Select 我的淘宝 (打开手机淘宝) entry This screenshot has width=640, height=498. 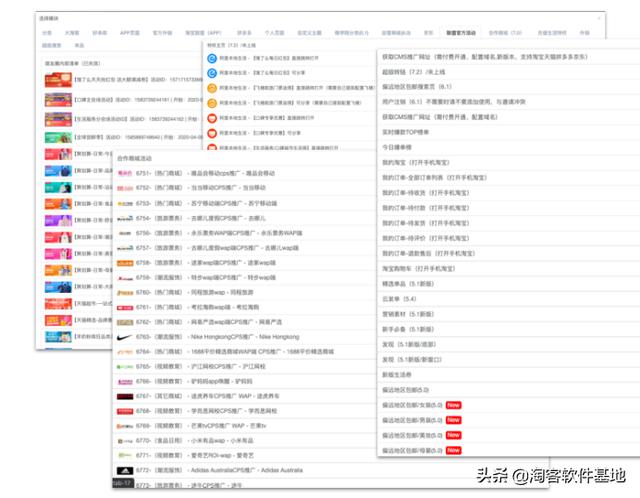416,162
